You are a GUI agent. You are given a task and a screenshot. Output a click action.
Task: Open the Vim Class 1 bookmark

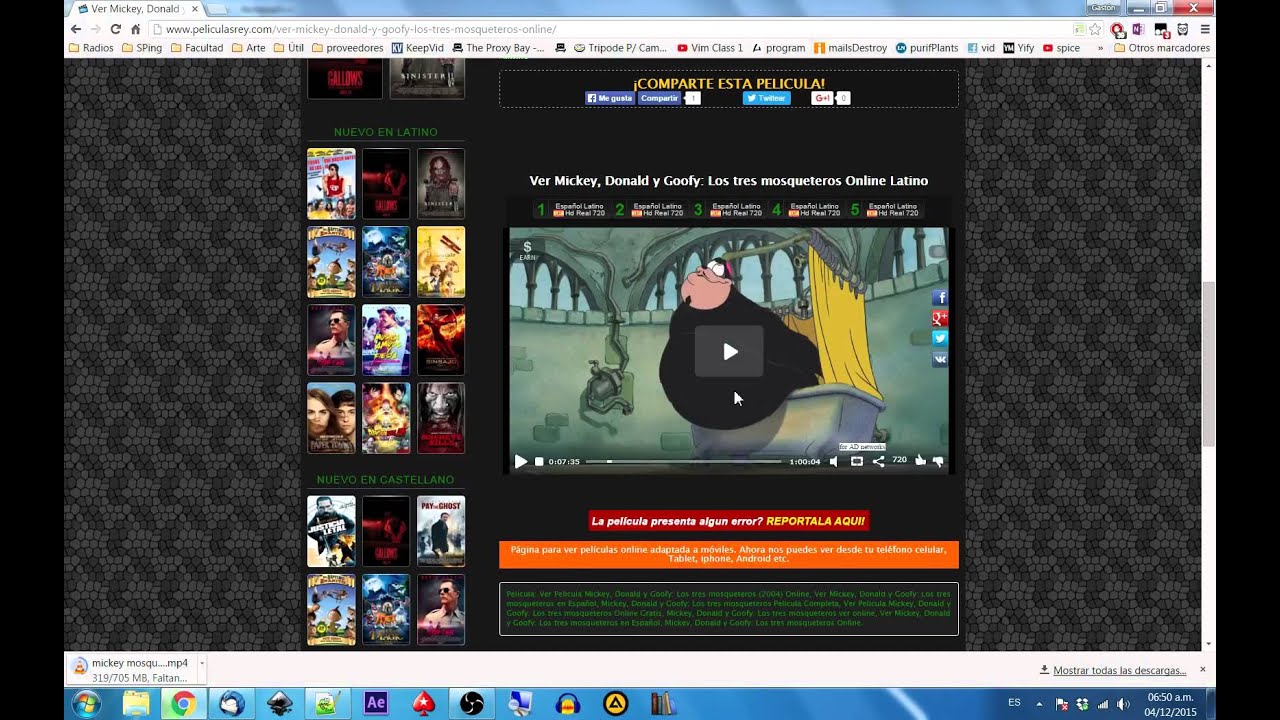pyautogui.click(x=710, y=47)
